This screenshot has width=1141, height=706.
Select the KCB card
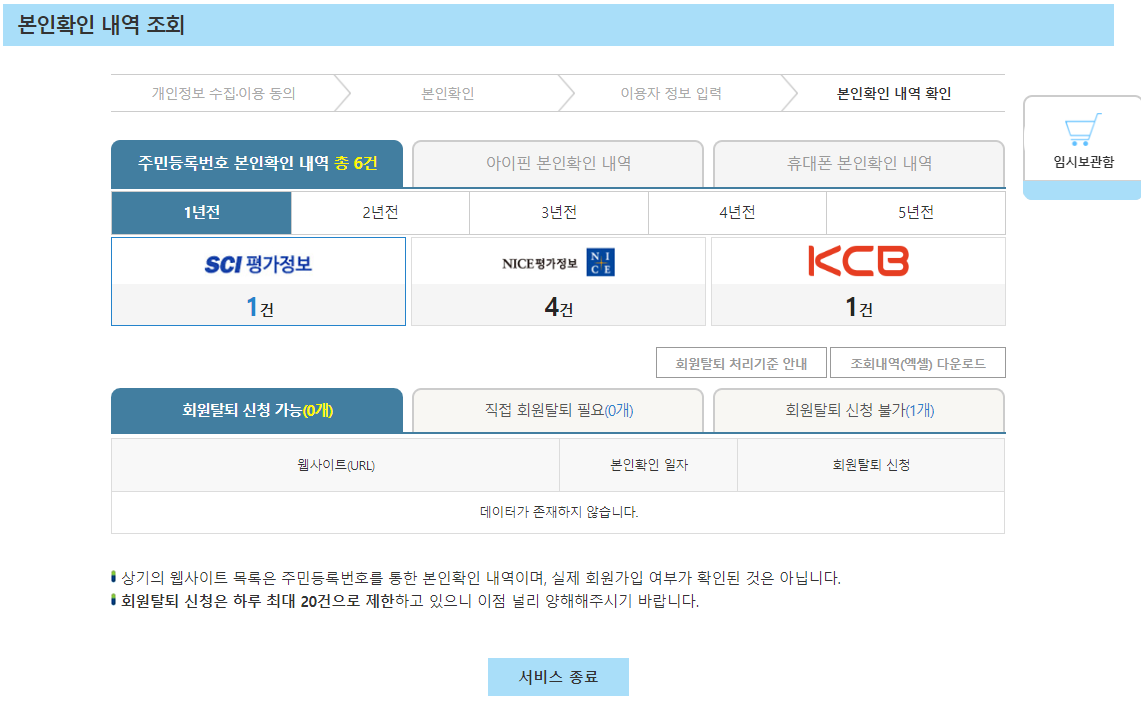tap(858, 281)
